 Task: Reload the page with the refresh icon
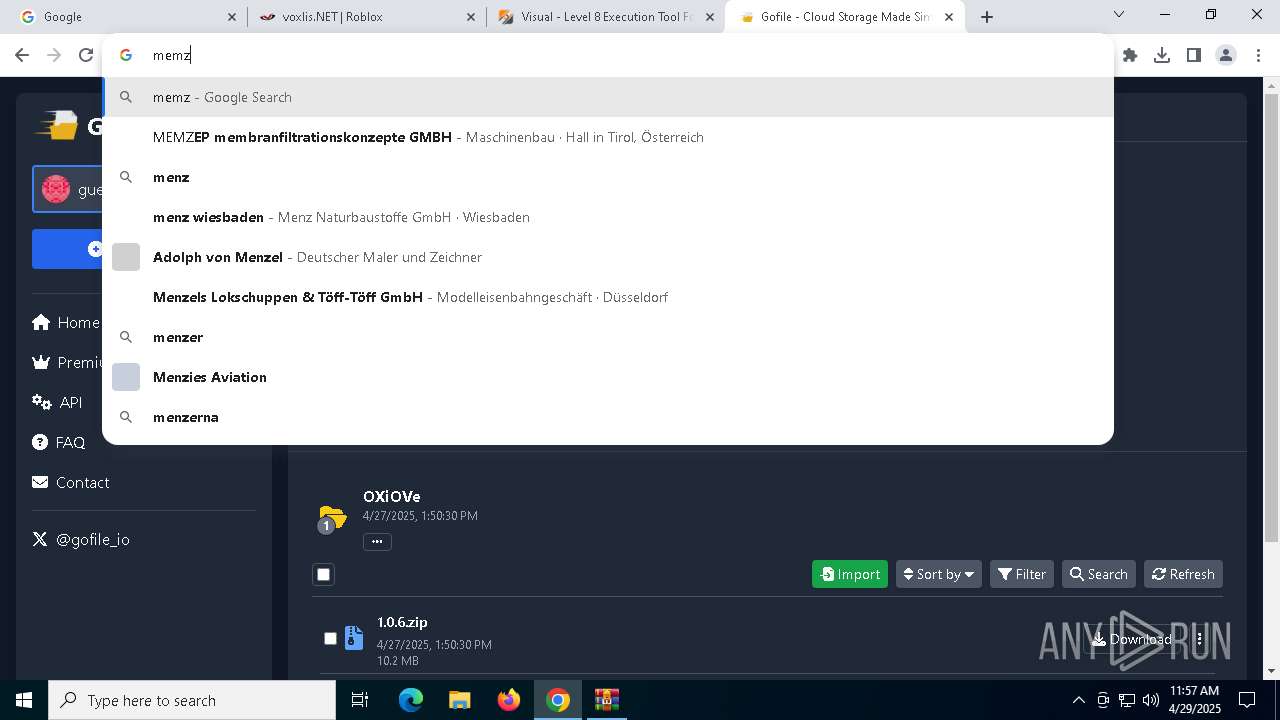click(86, 55)
